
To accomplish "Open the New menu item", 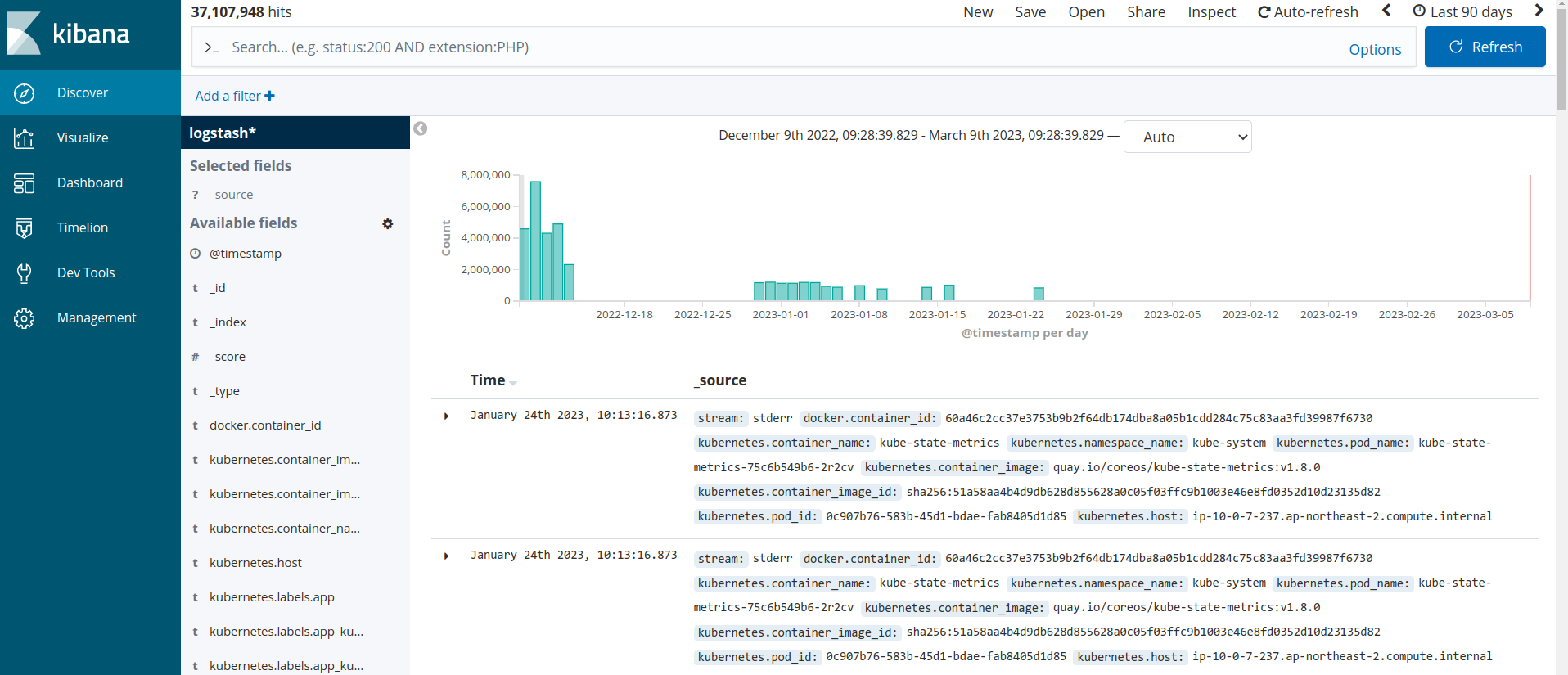I will [978, 11].
